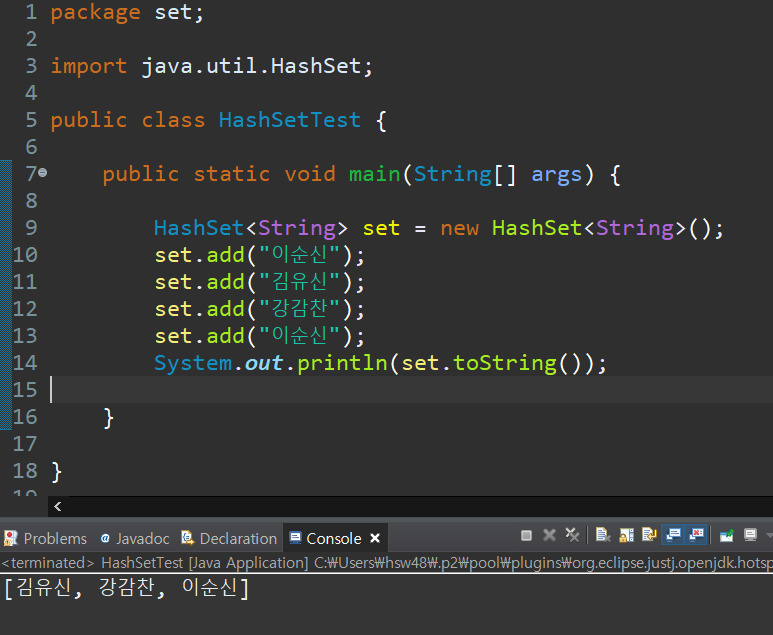Click the Javadoc @ icon
The height and width of the screenshot is (635, 773).
(105, 538)
